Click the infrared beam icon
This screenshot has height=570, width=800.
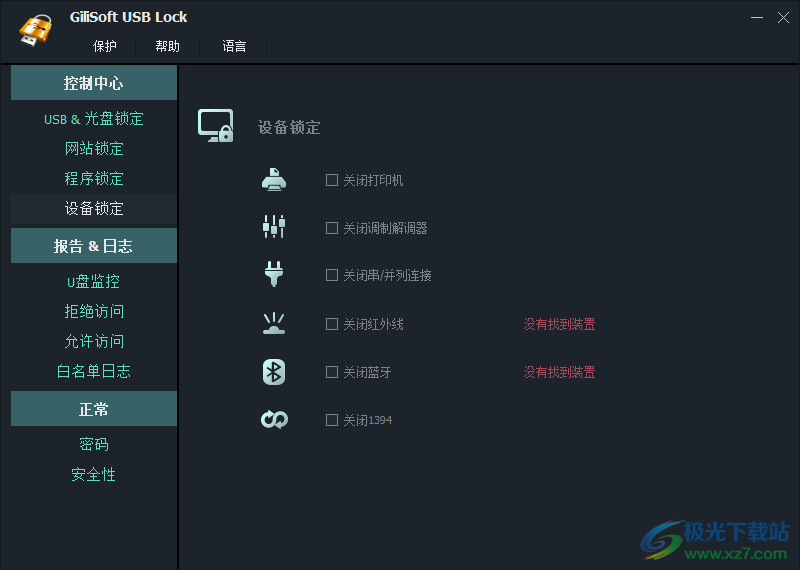[x=274, y=323]
